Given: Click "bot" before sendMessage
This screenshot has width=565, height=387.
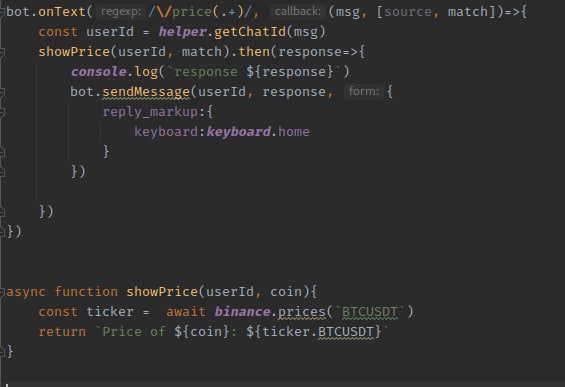Looking at the screenshot, I should (x=82, y=92).
